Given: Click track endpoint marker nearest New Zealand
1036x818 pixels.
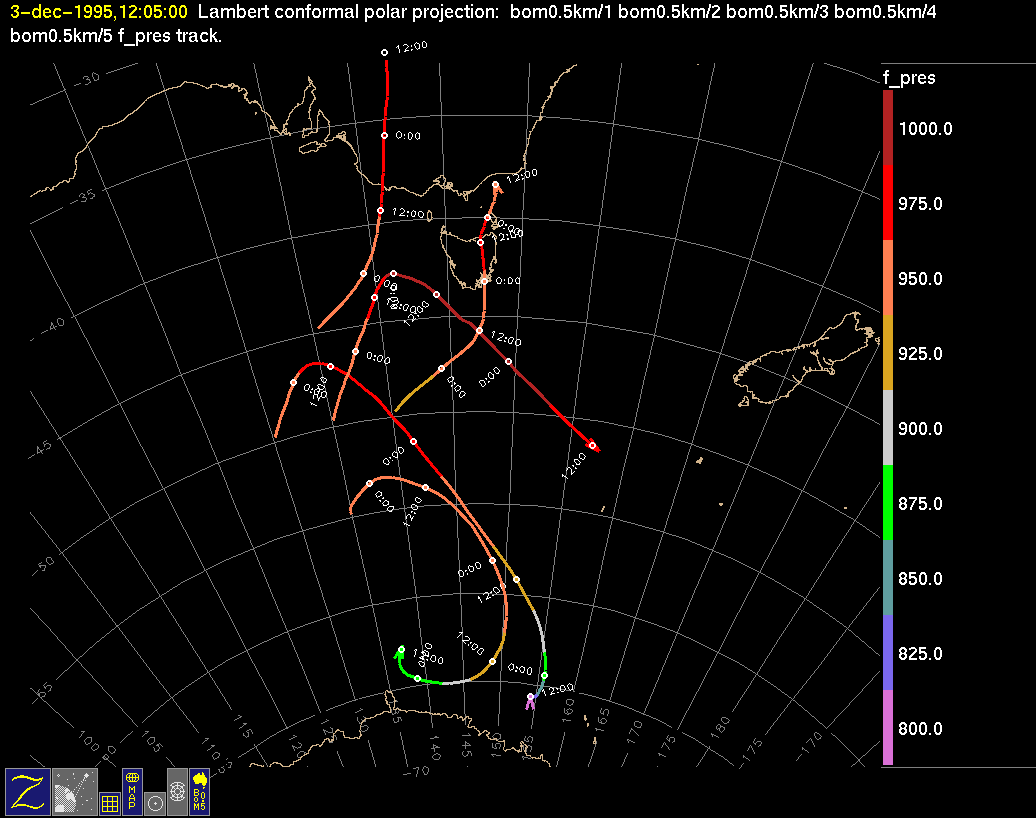Looking at the screenshot, I should coord(592,445).
